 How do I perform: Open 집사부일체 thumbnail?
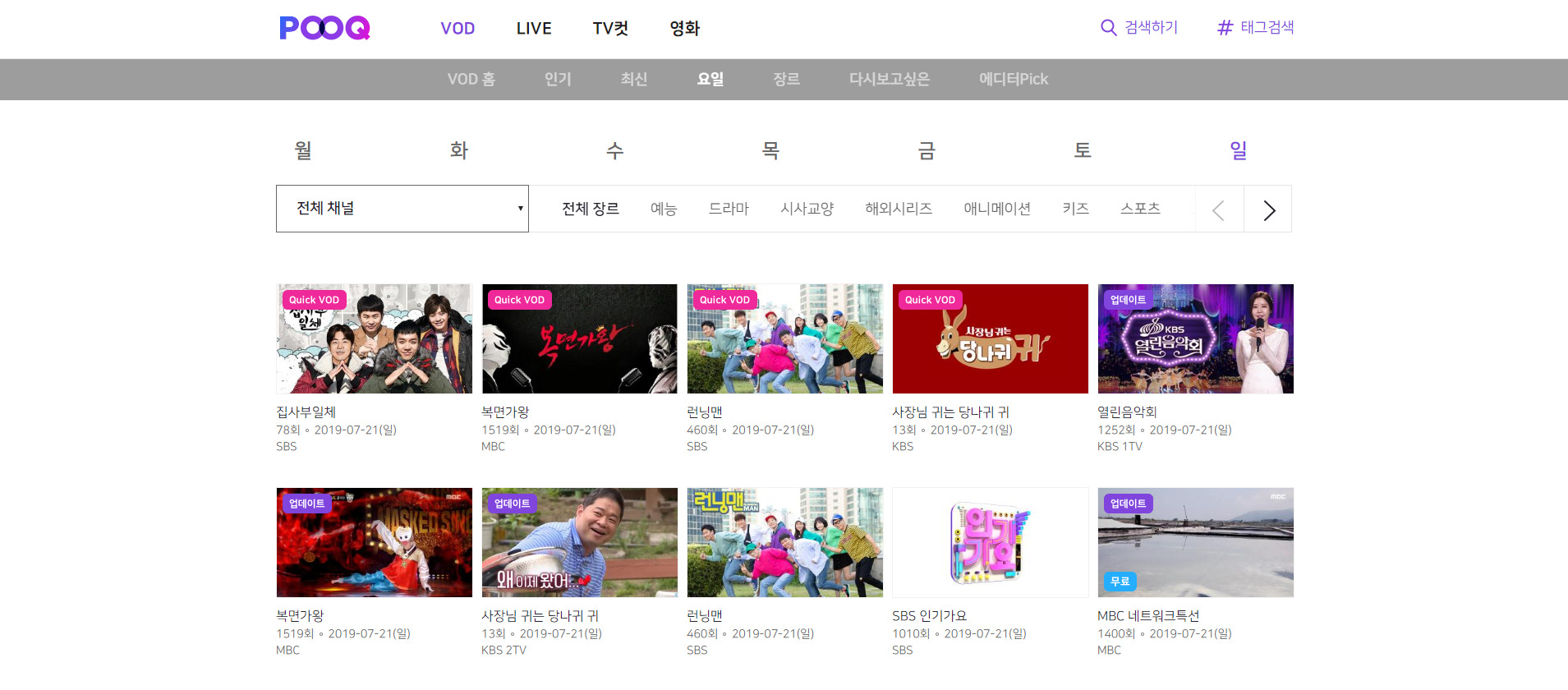375,338
